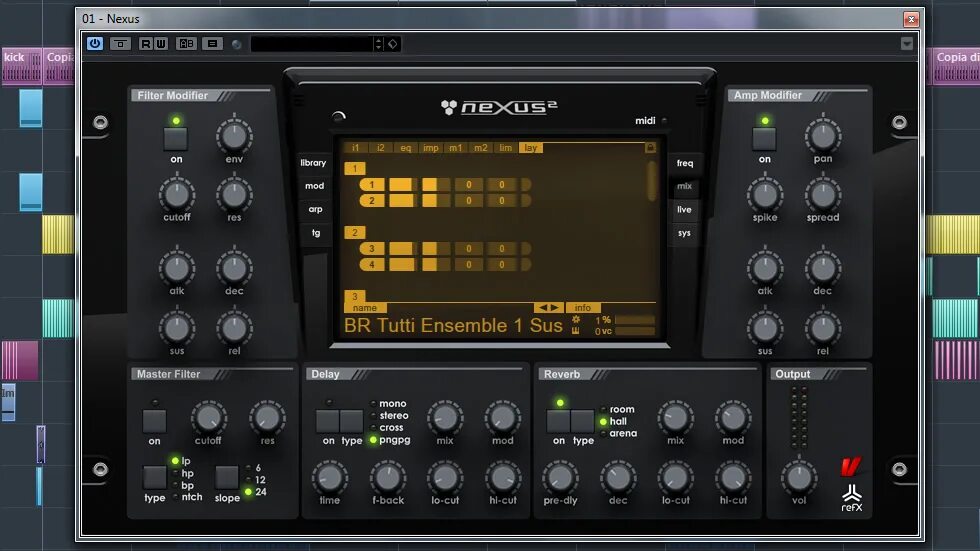980x551 pixels.
Task: Click the red Vengeance V logo
Action: (x=851, y=466)
